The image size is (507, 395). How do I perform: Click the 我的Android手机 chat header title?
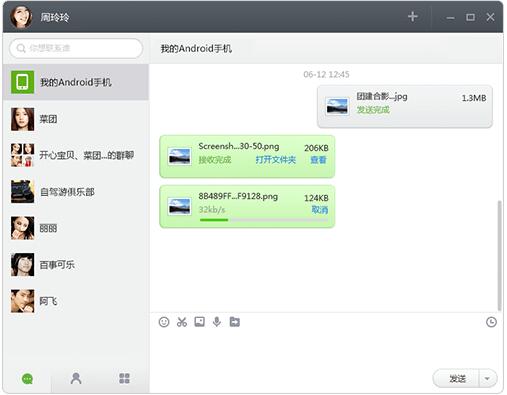click(196, 49)
